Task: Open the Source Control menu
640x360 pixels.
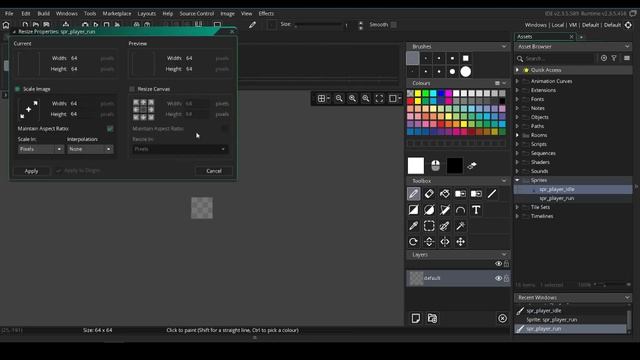Action: [197, 13]
